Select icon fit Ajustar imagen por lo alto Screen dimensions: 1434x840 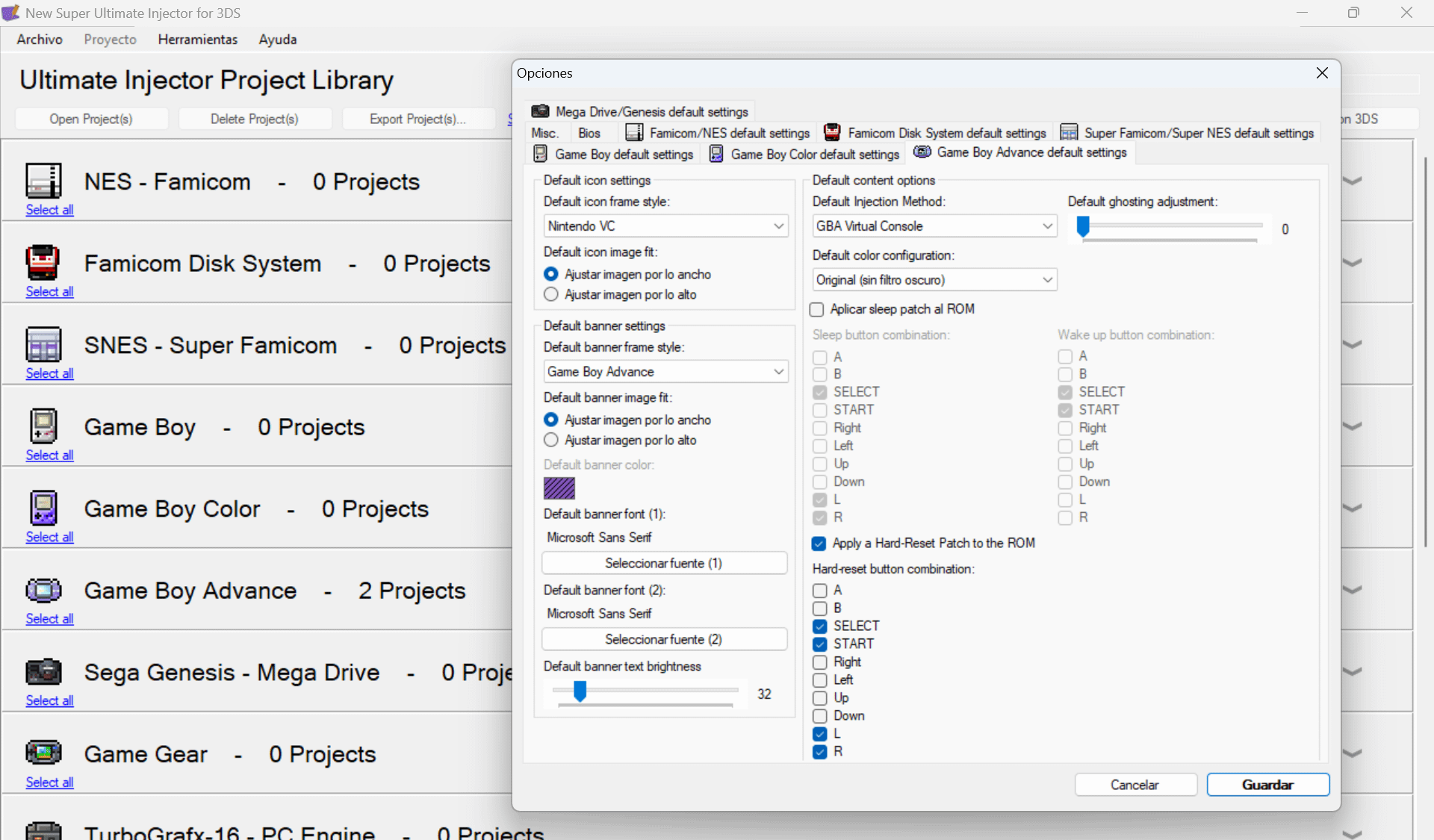(551, 294)
